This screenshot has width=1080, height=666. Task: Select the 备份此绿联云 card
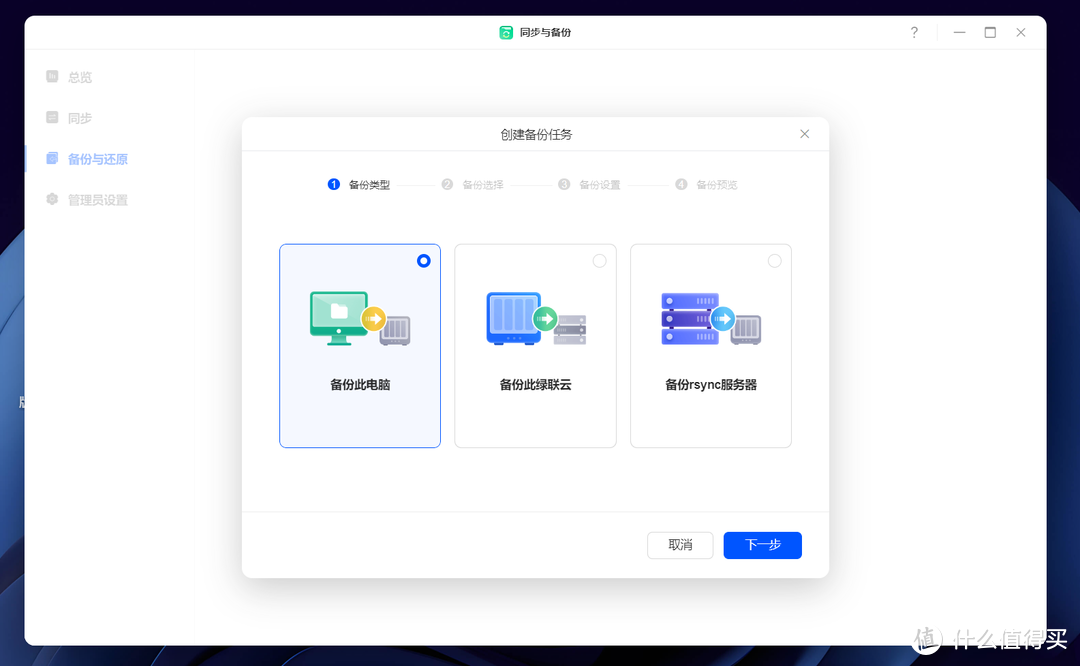tap(535, 345)
